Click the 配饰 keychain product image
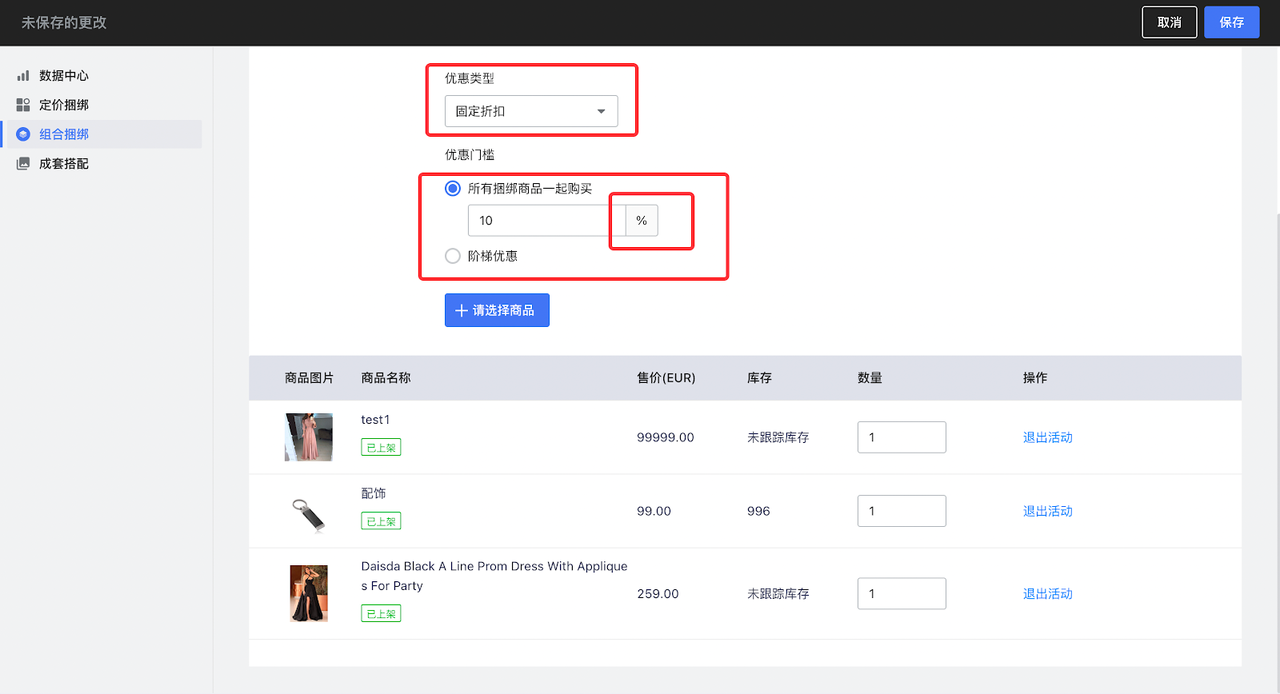 point(308,512)
